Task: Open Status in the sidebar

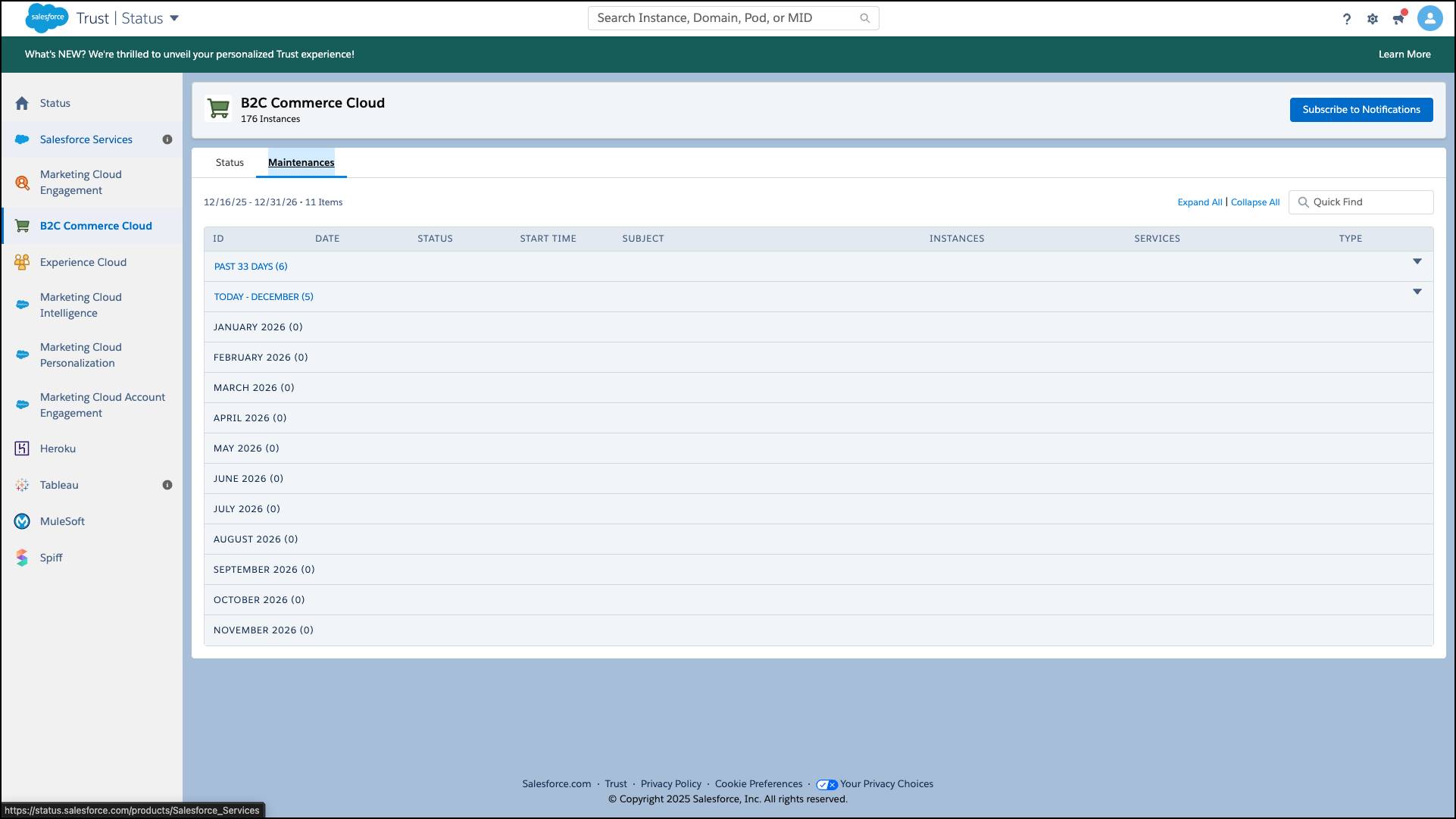Action: (x=55, y=103)
